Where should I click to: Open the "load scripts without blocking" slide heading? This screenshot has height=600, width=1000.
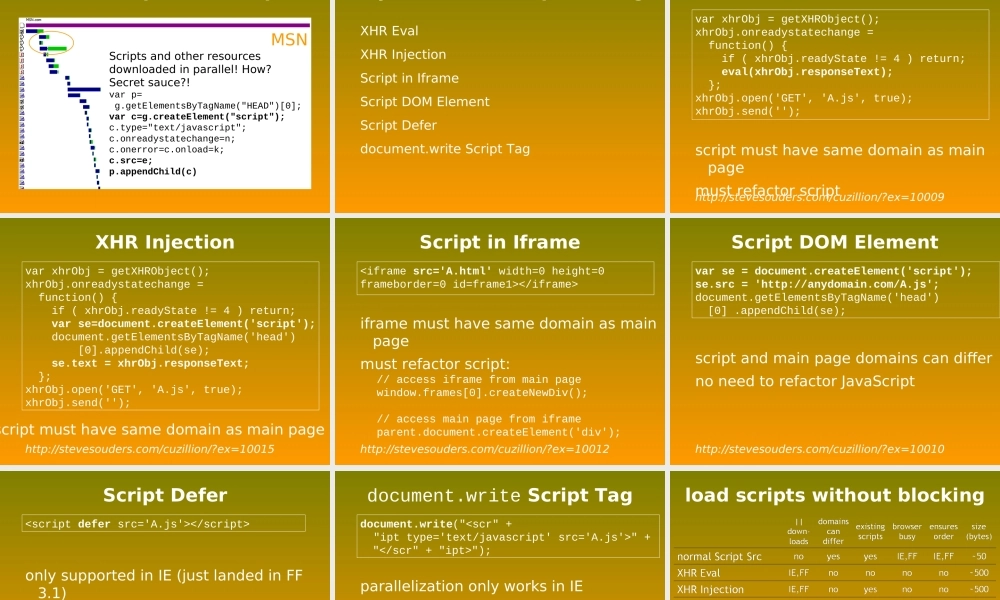click(x=834, y=495)
